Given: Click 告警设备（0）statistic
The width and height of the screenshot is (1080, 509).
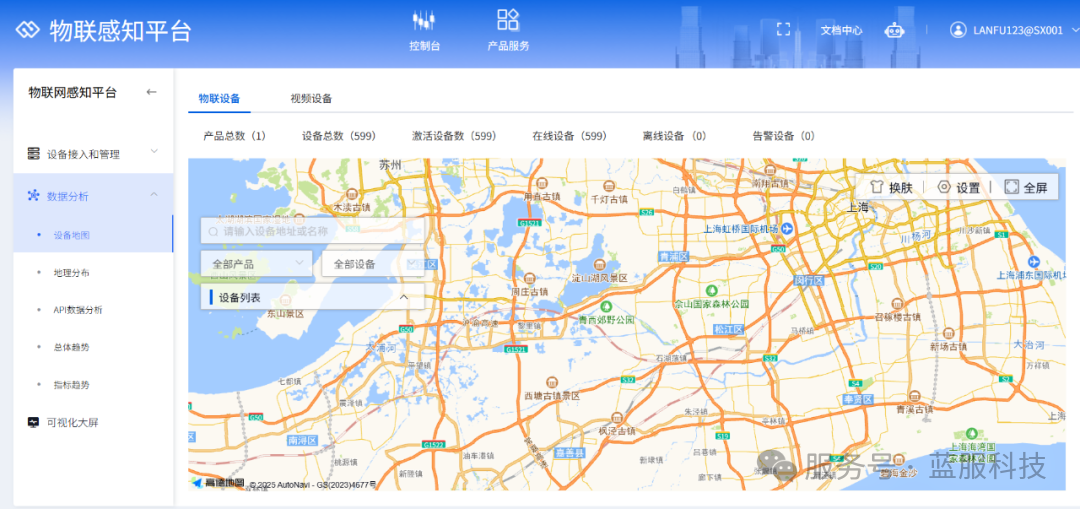Looking at the screenshot, I should (784, 136).
